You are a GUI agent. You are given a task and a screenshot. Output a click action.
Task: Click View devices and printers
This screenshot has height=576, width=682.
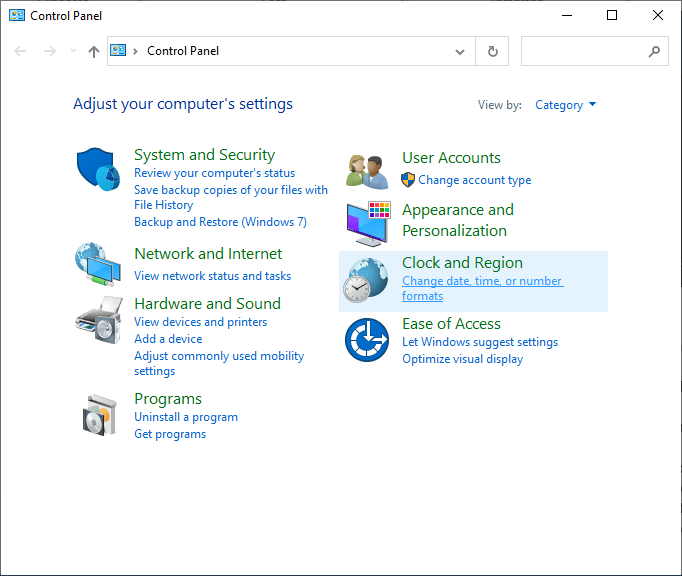(x=201, y=322)
